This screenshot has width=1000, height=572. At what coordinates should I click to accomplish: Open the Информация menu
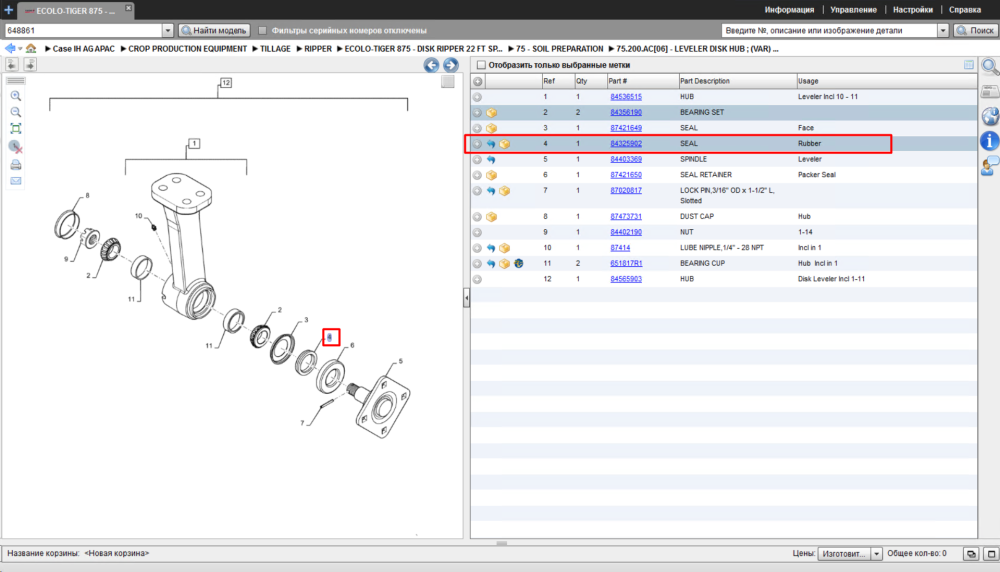point(789,10)
